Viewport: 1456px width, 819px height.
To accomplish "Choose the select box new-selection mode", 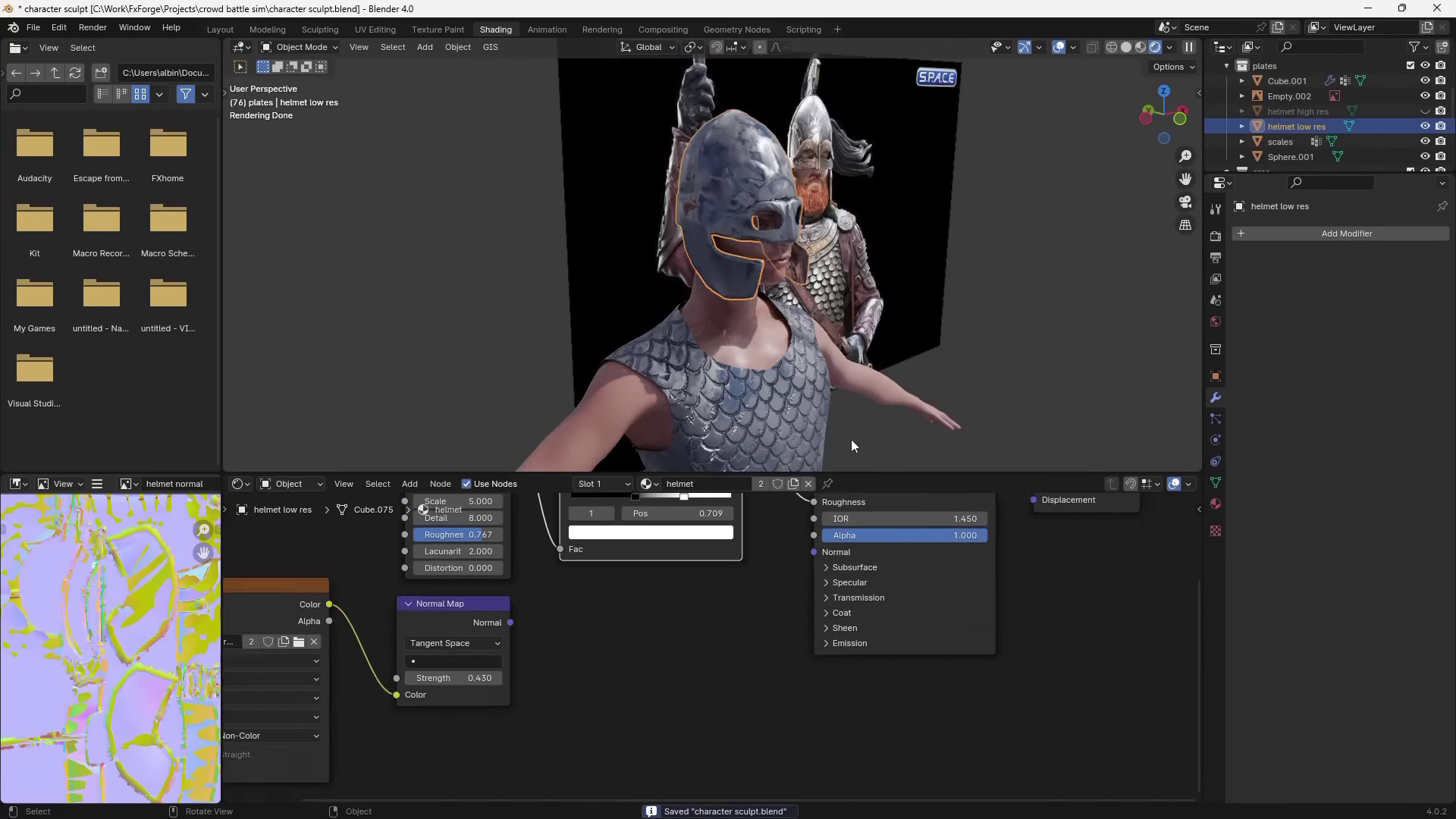I will point(263,67).
